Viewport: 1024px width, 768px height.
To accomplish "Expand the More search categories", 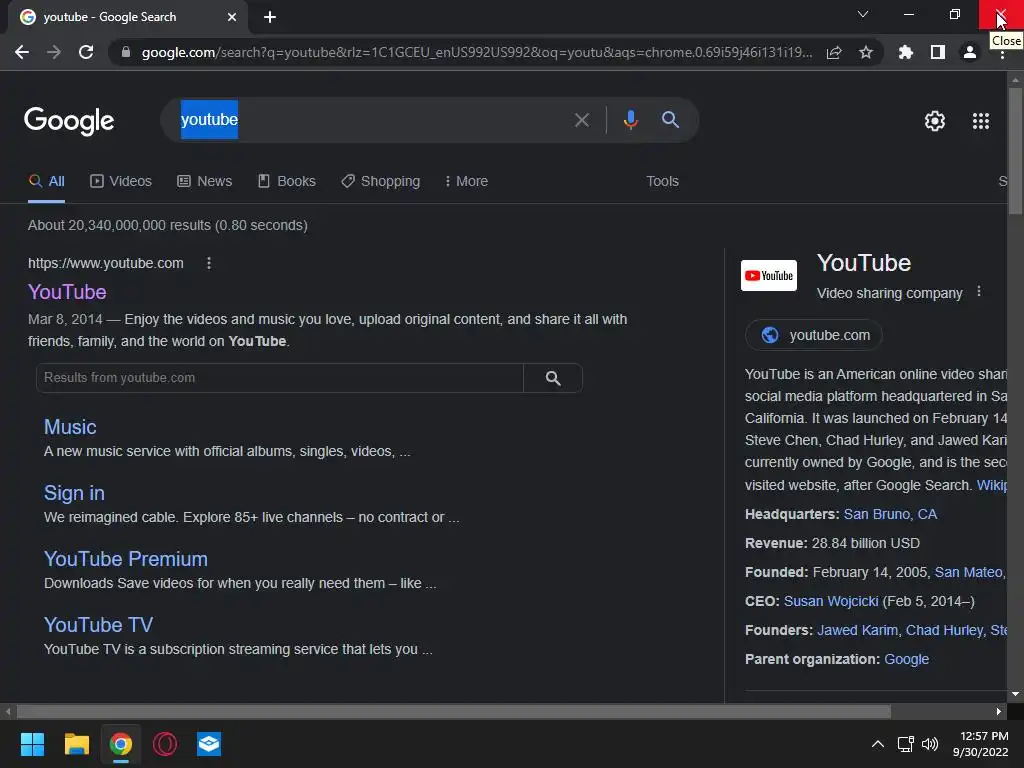I will (x=466, y=181).
